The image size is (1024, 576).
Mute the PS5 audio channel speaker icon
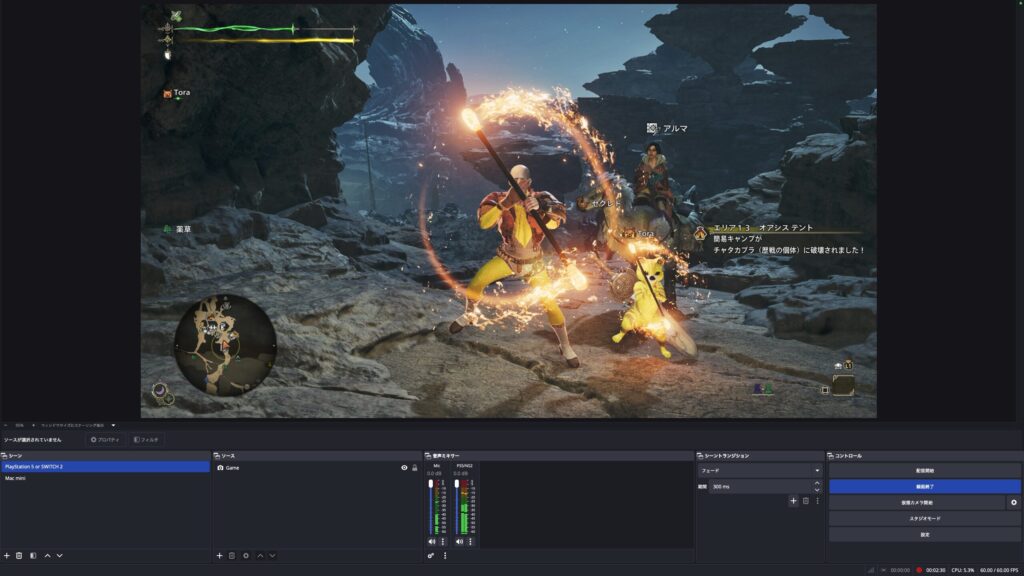[459, 541]
